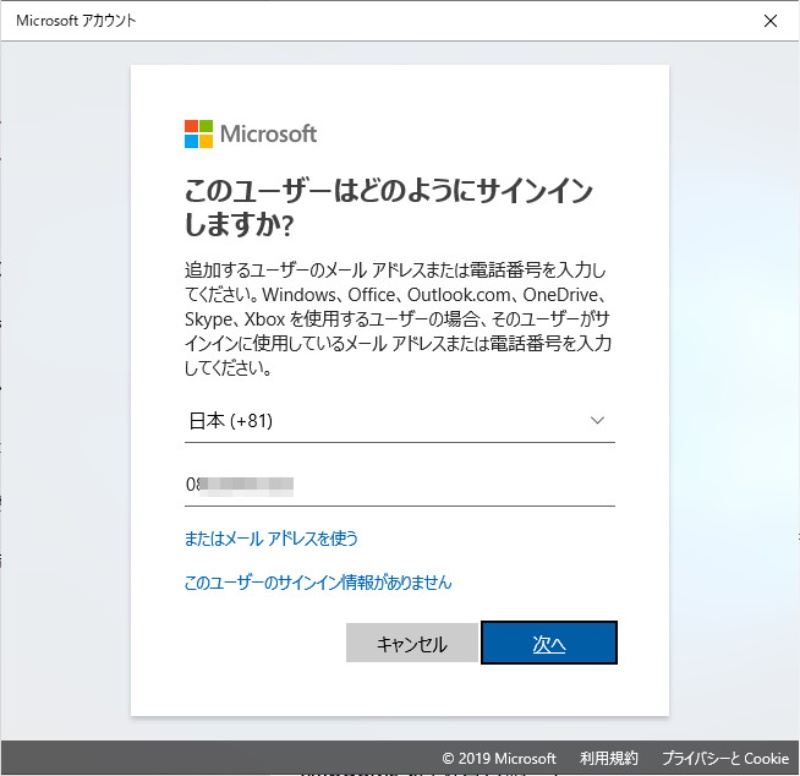The height and width of the screenshot is (776, 800).
Task: Click the このユーザーはどのようにサインインしますか? heading
Action: coord(388,208)
